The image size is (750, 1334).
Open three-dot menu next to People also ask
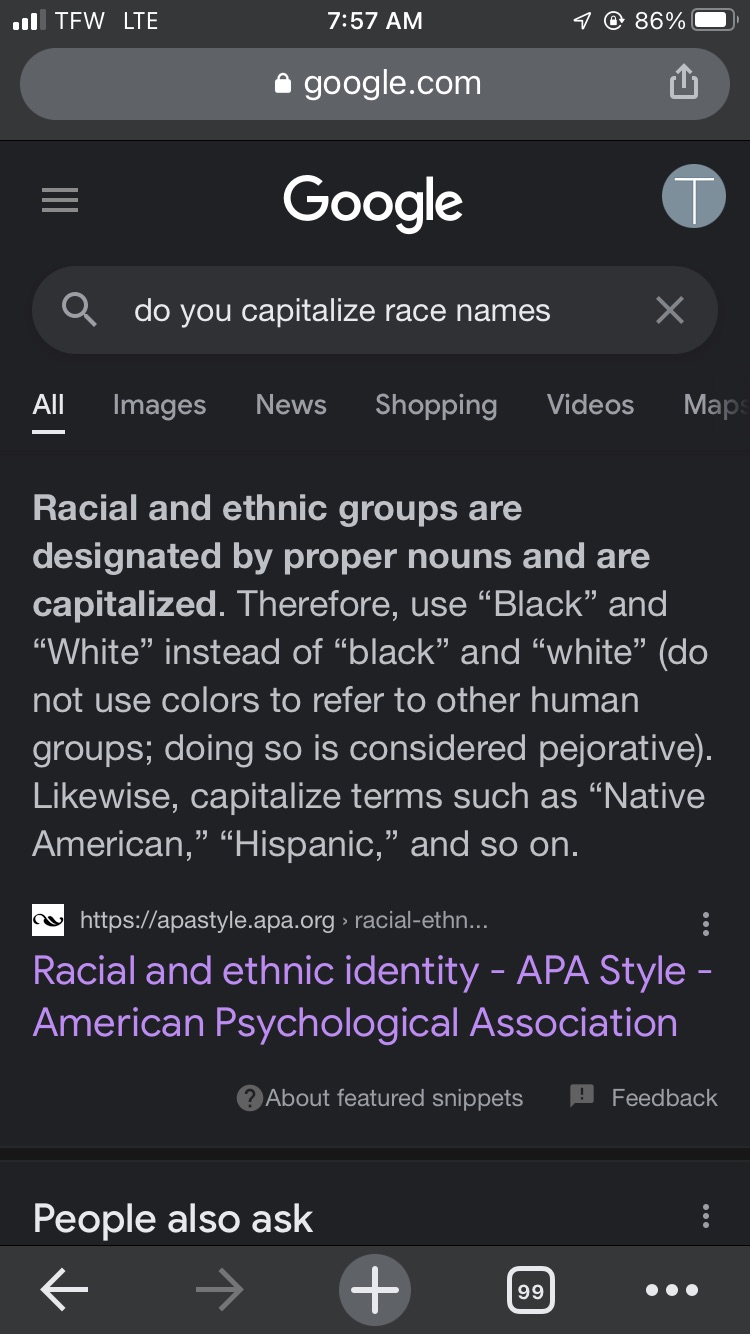coord(706,1216)
